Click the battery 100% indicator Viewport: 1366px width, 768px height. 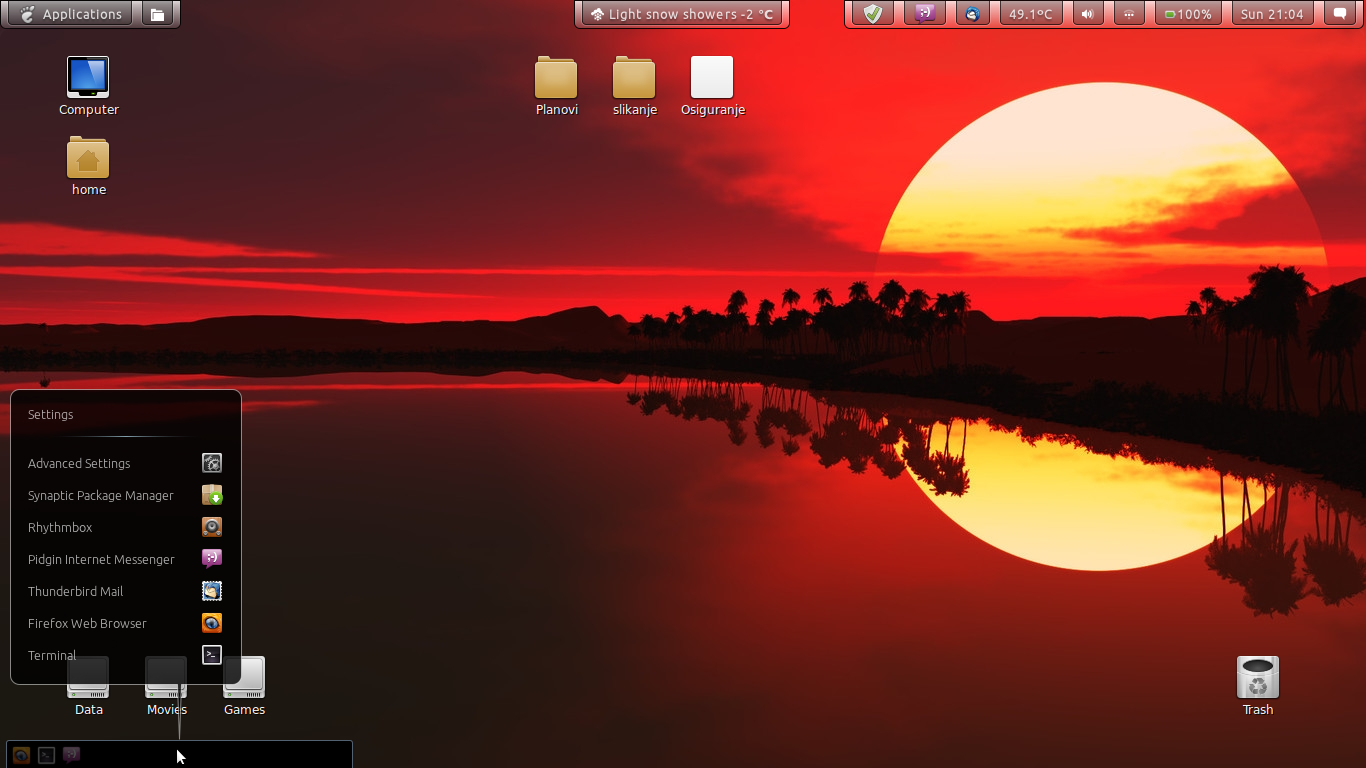[x=1188, y=14]
